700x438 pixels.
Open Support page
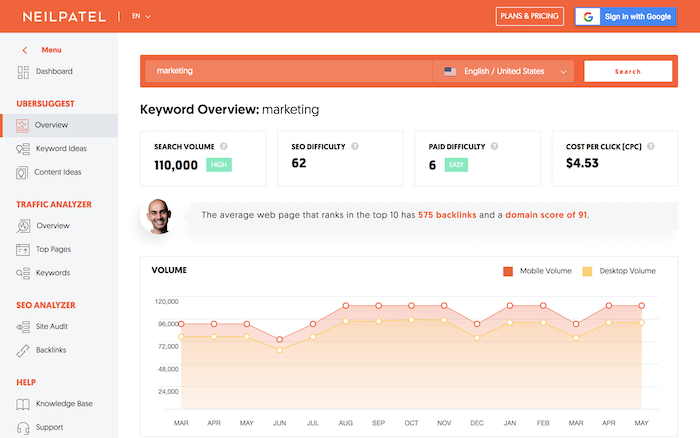click(49, 427)
